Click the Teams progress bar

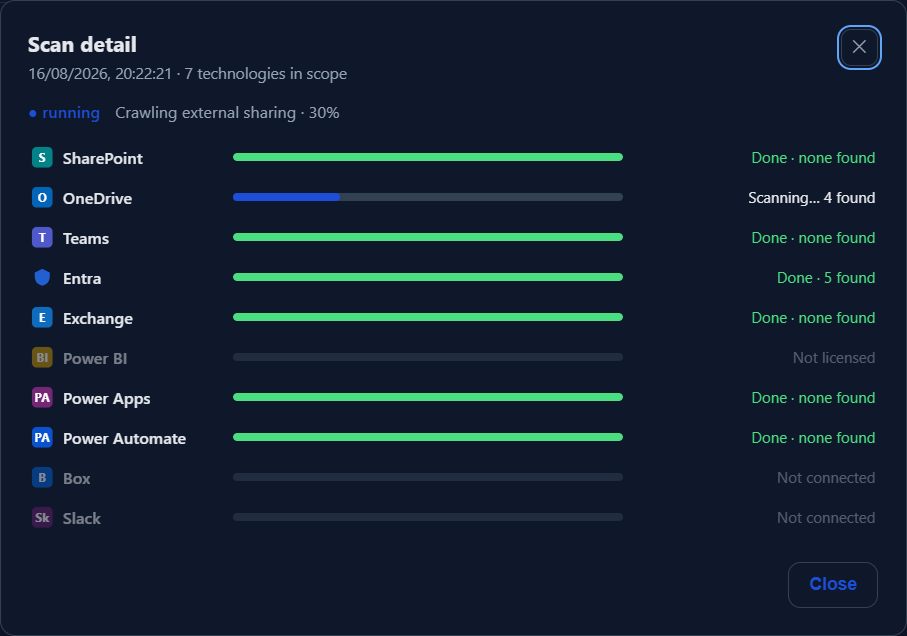pyautogui.click(x=427, y=237)
